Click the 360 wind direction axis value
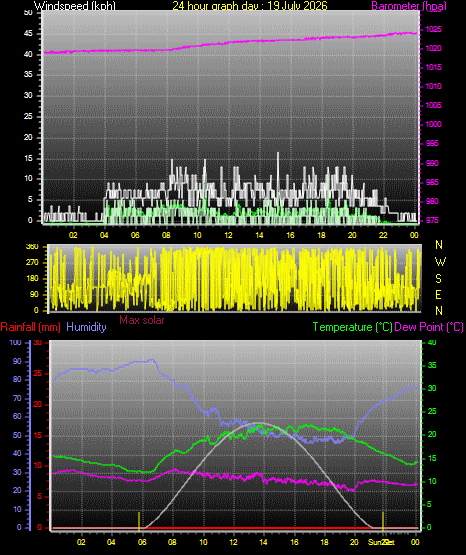 click(x=32, y=247)
